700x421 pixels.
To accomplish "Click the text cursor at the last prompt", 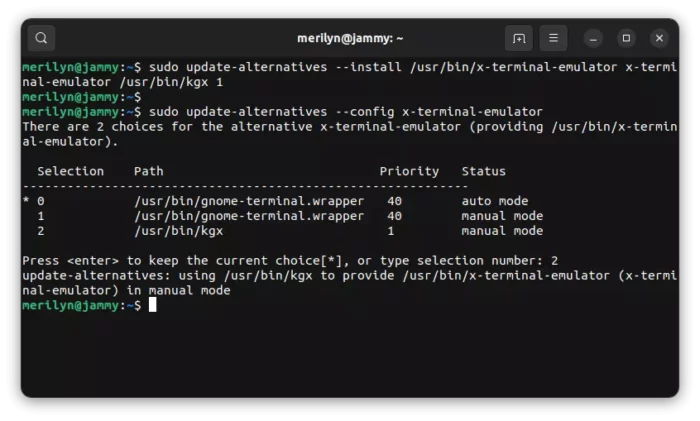I will click(x=153, y=305).
